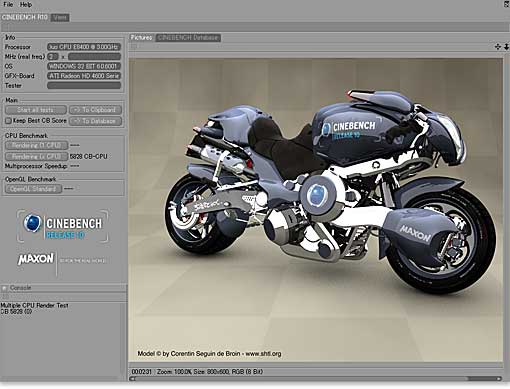
Task: Click the right arrow of the picture scrollbar
Action: click(499, 378)
